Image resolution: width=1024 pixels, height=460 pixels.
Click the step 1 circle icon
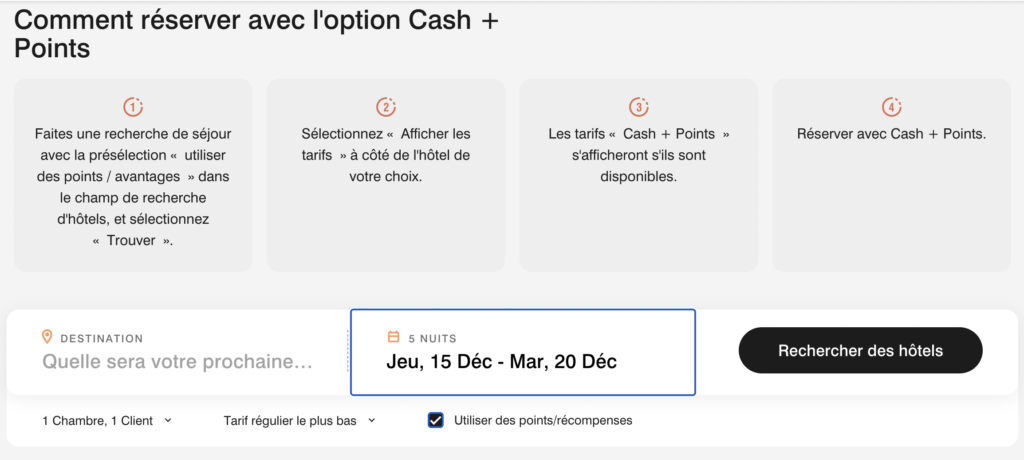pos(133,106)
